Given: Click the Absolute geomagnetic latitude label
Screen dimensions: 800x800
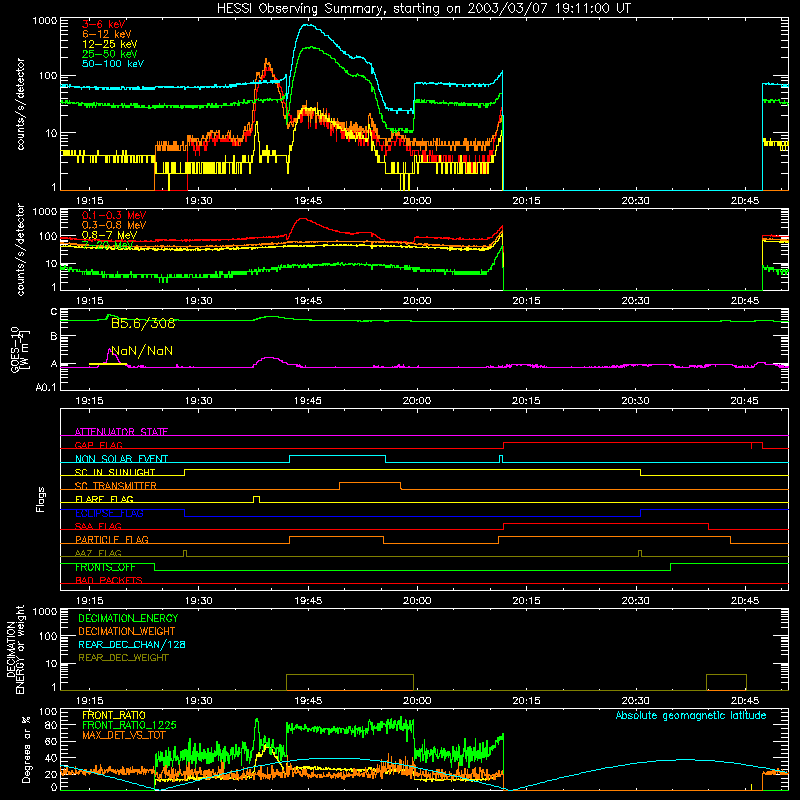Looking at the screenshot, I should [x=691, y=715].
